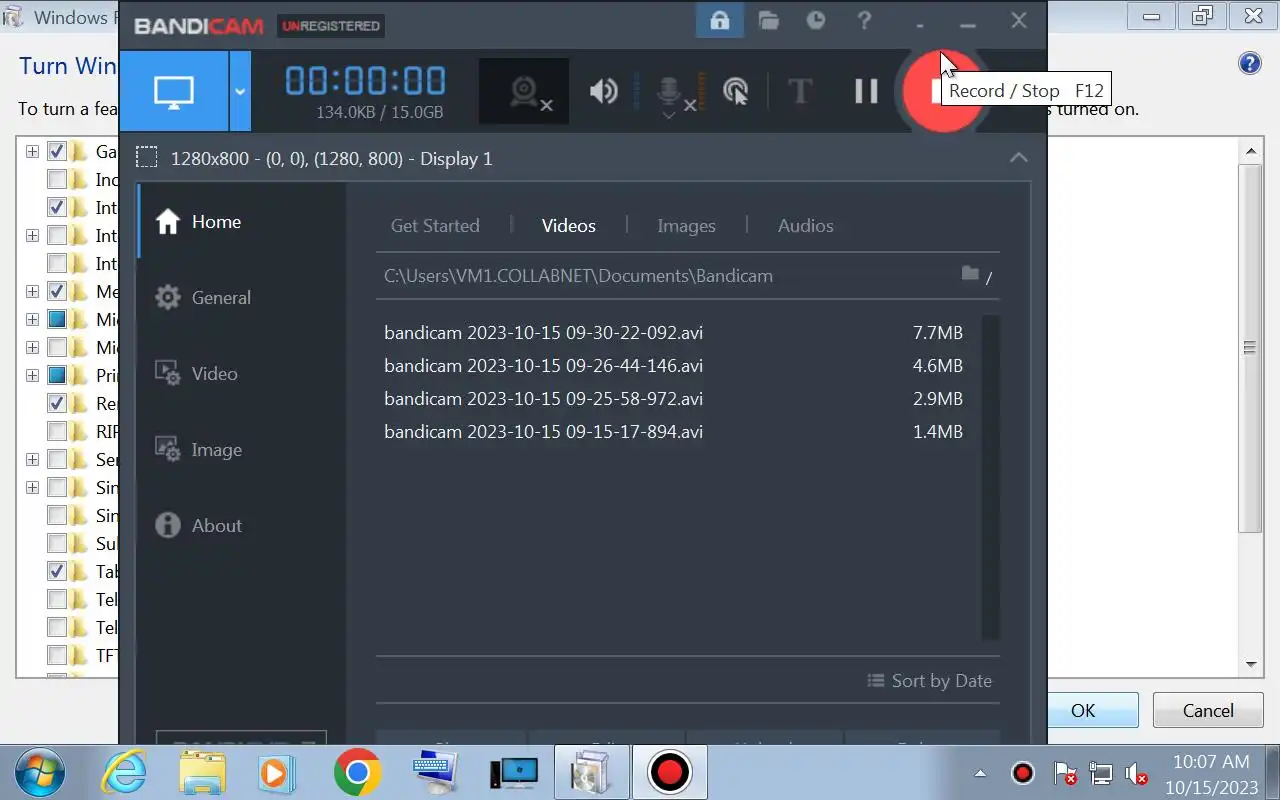
Task: Uncheck the 'Me' feature checkbox in Windows Features
Action: [57, 292]
